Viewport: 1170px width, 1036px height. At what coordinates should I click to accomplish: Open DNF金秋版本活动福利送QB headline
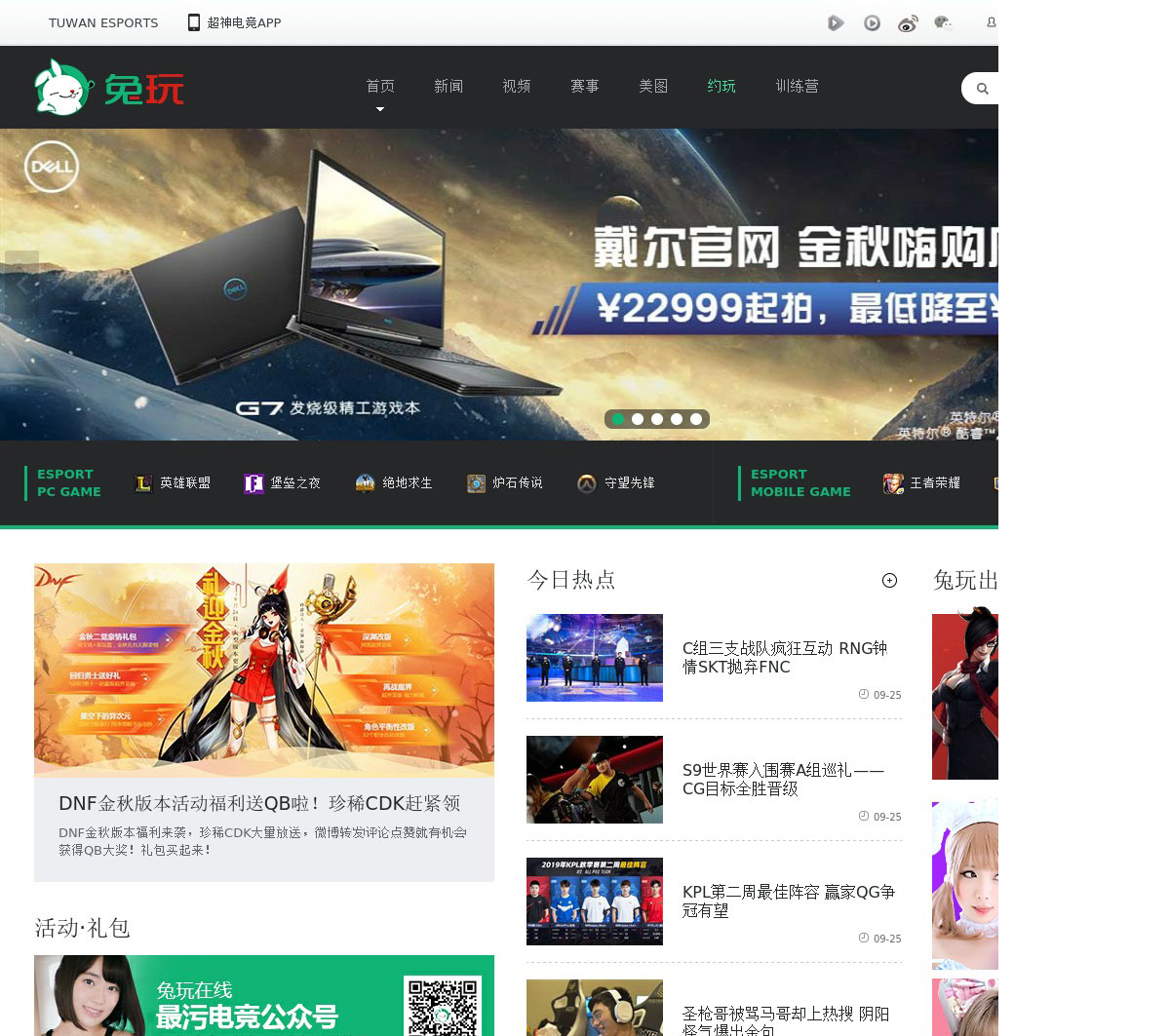coord(259,804)
